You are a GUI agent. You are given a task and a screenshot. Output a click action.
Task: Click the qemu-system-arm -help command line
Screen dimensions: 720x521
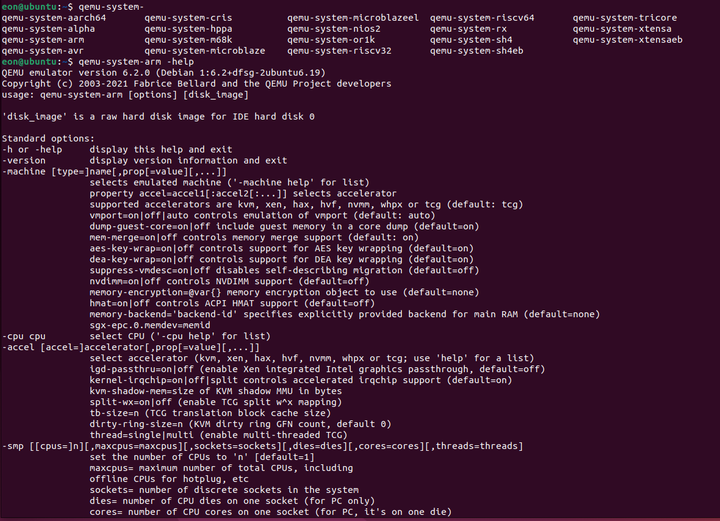point(136,62)
